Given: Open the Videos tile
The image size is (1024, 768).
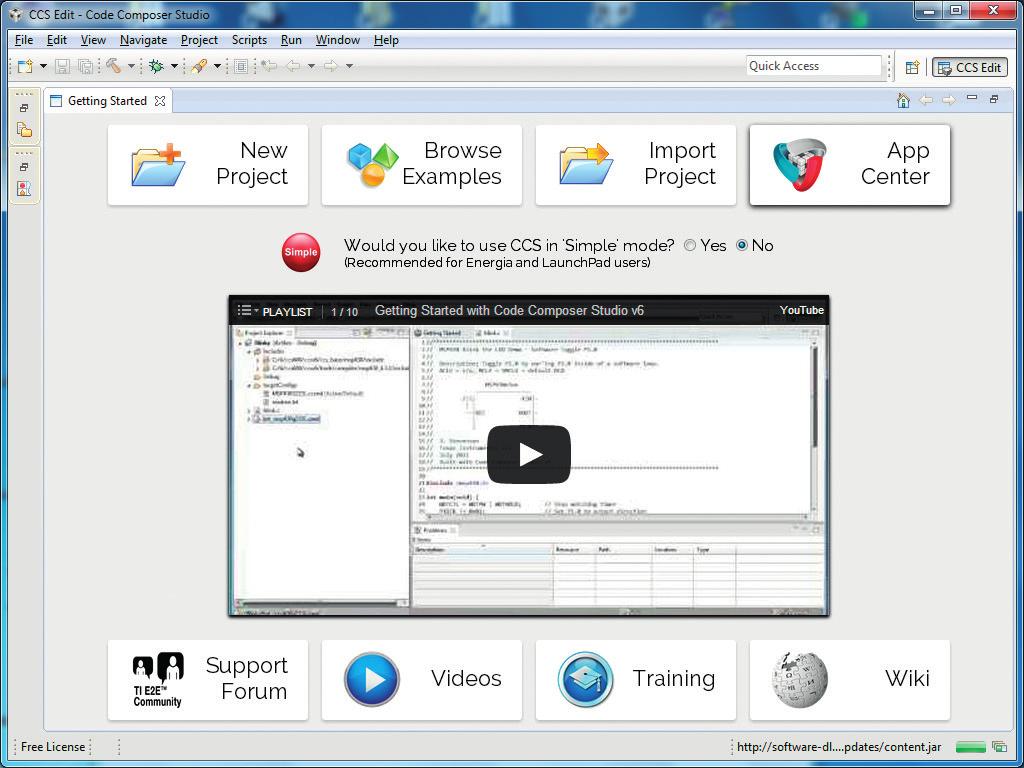Looking at the screenshot, I should point(422,680).
